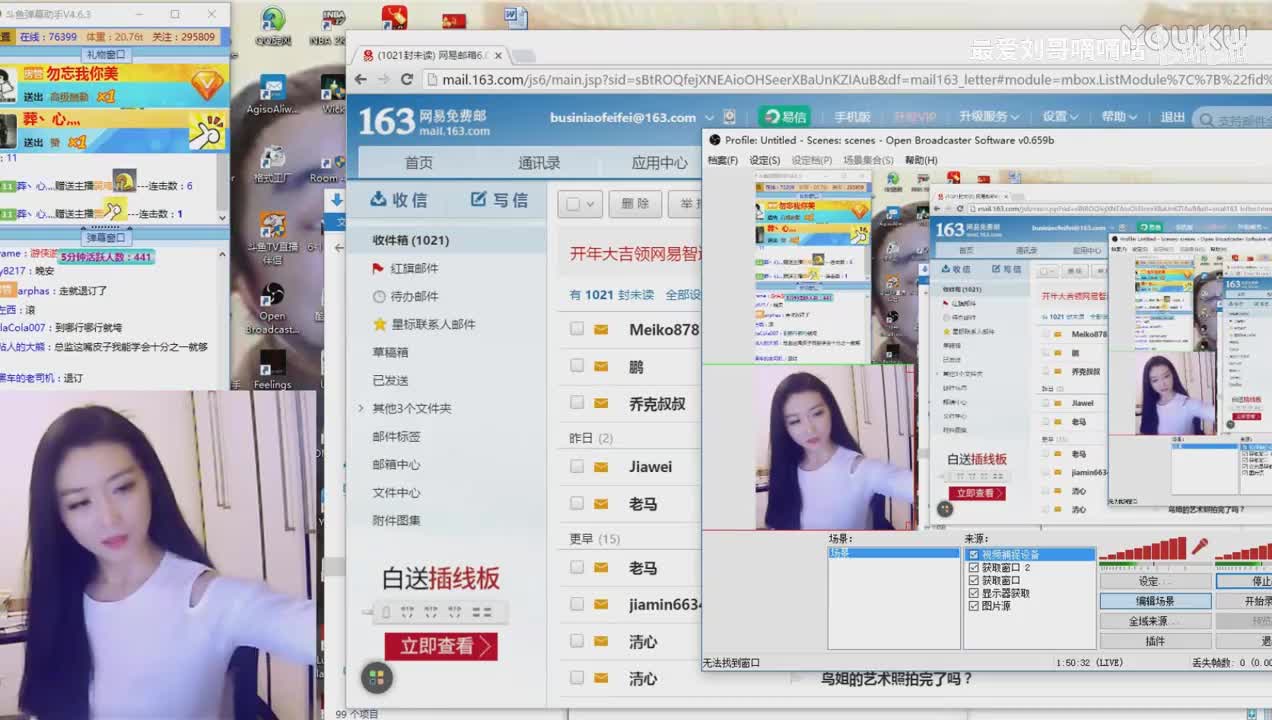Click the 设定 button in OBS
1272x720 pixels.
pyautogui.click(x=1155, y=581)
